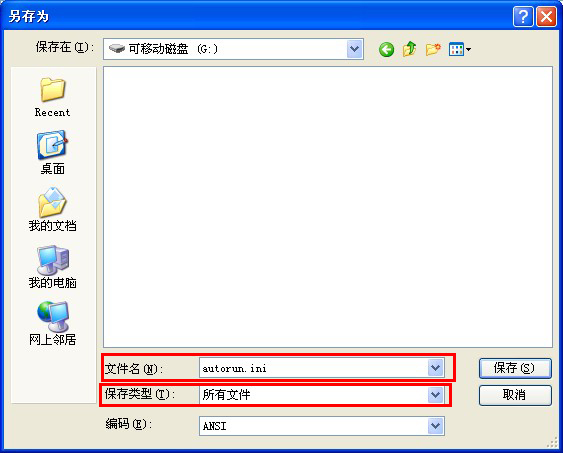This screenshot has width=563, height=453.
Task: Open the Recent places folder
Action: (52, 97)
